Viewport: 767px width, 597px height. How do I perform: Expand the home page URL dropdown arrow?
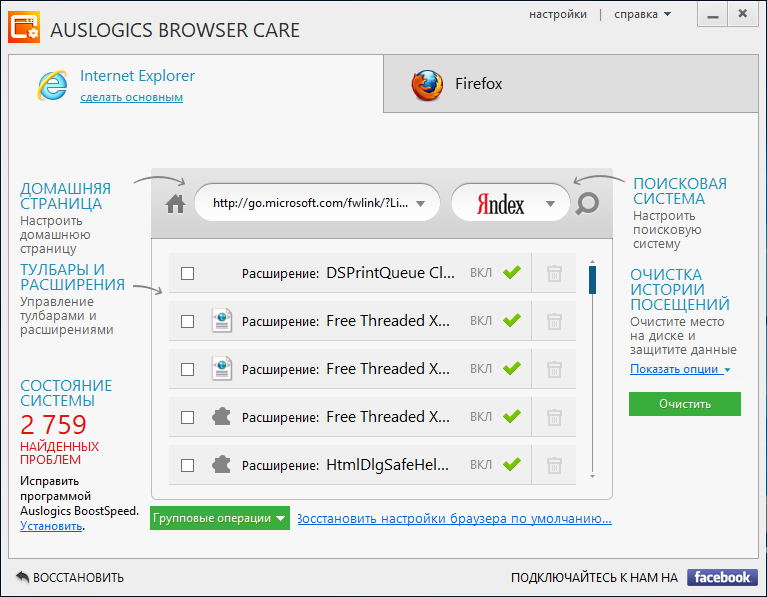421,204
